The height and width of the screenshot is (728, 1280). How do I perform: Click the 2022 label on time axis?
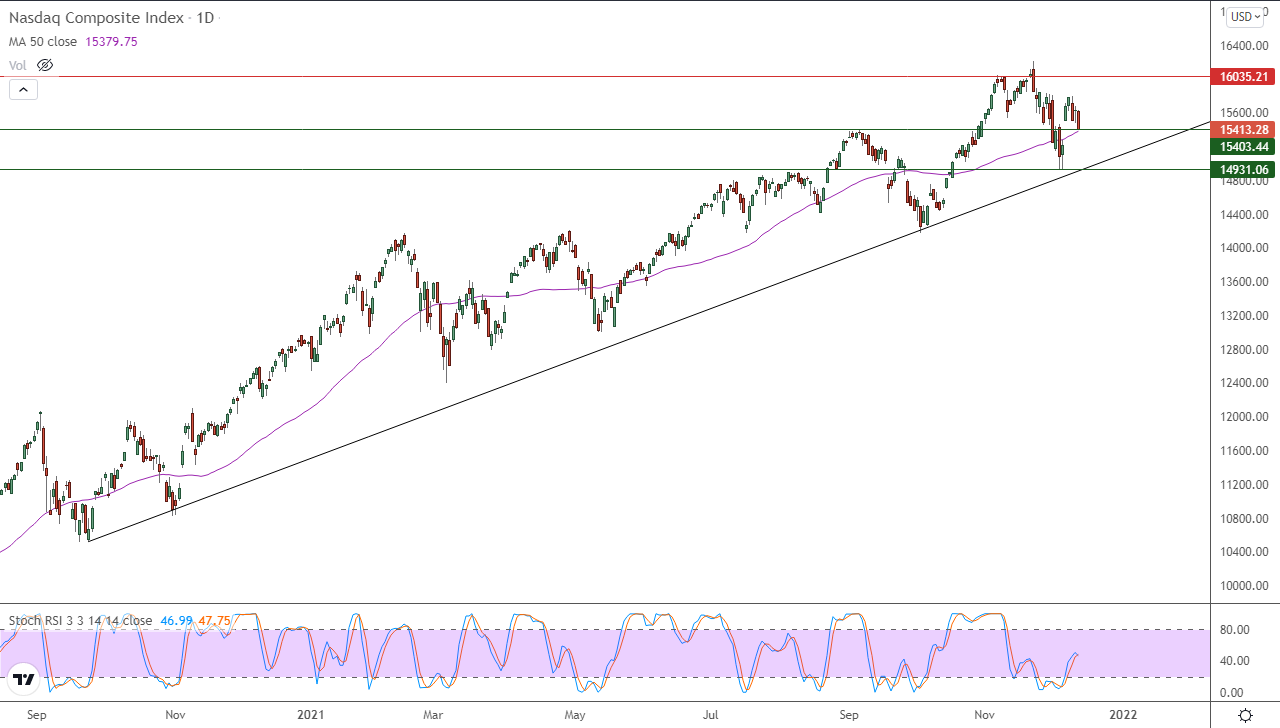[1123, 715]
